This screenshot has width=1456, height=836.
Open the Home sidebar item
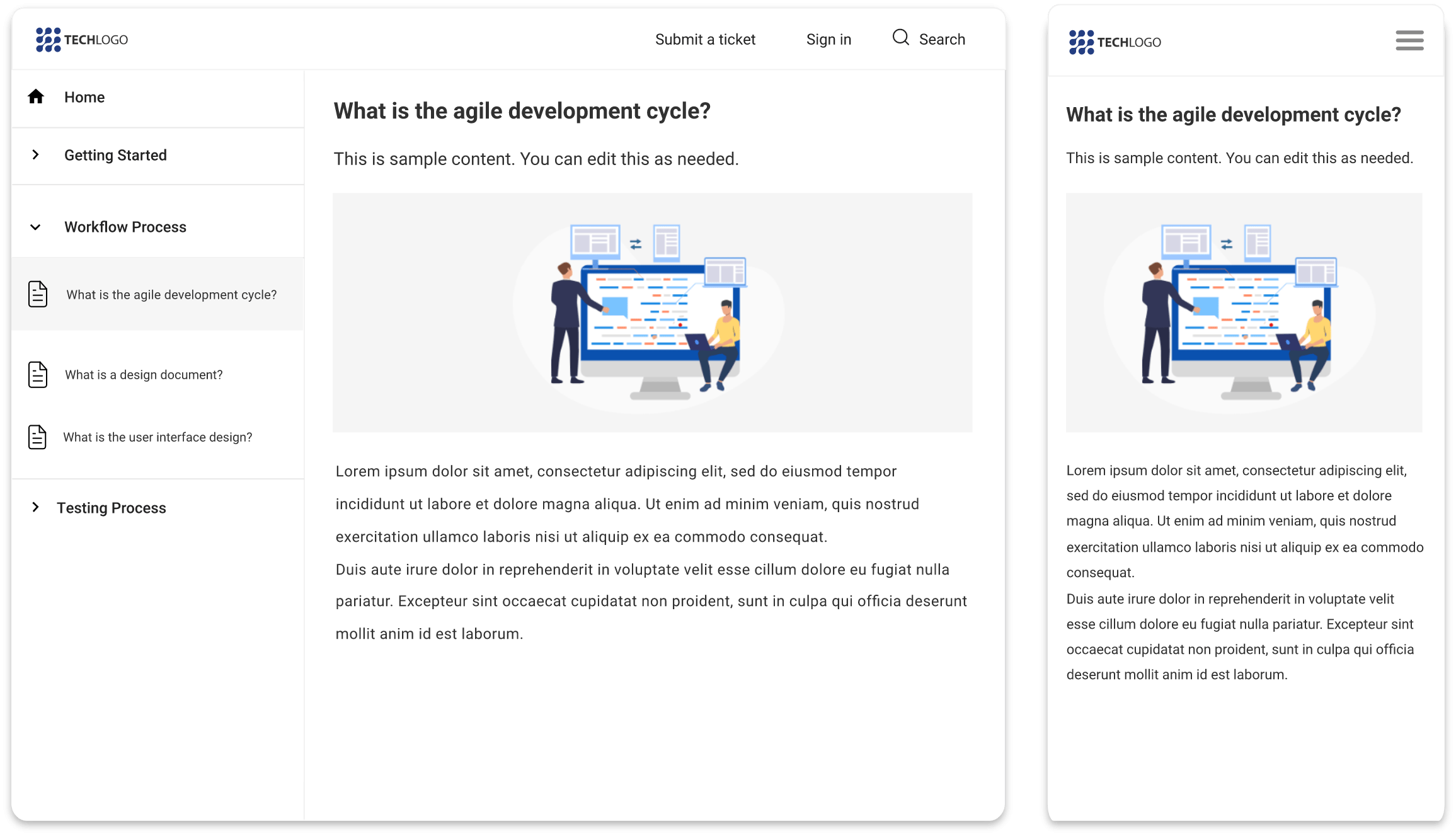click(x=84, y=97)
